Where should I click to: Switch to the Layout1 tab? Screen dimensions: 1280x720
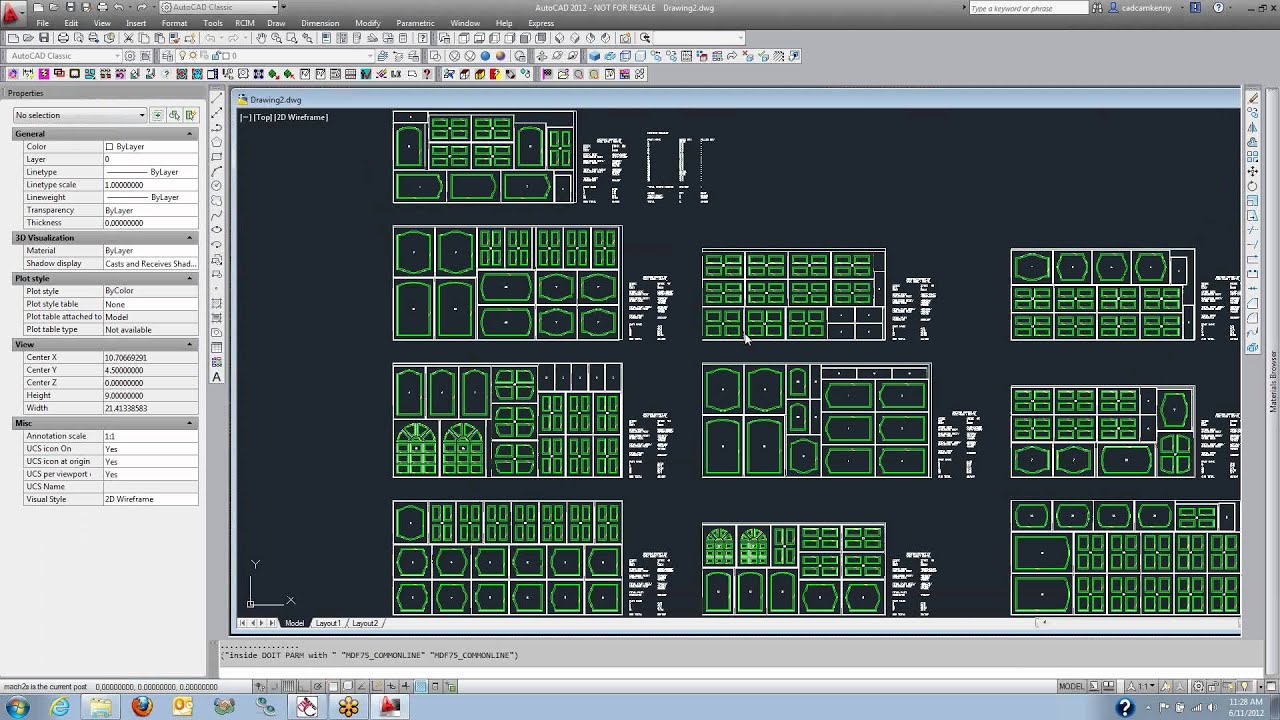(x=328, y=623)
